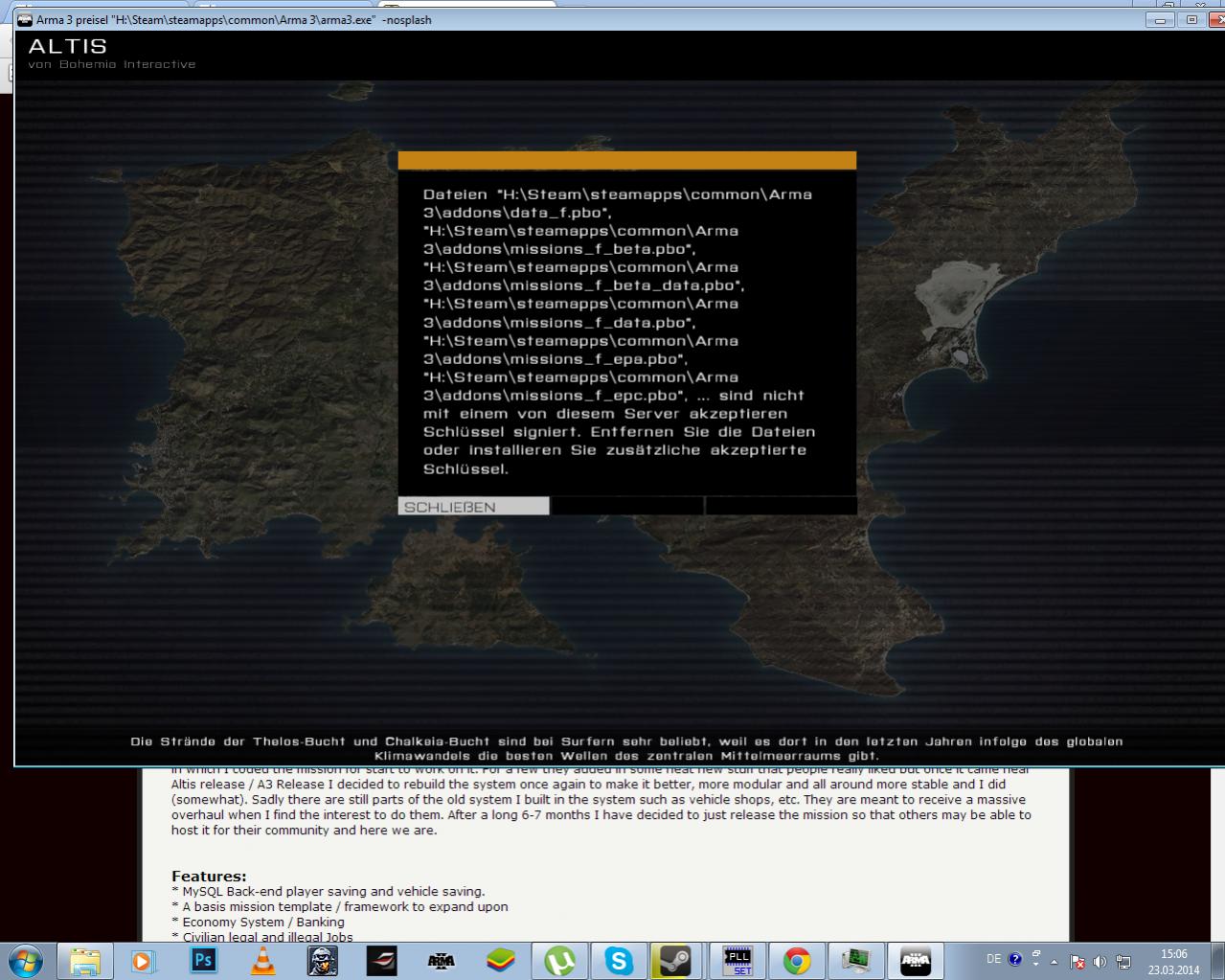
Task: Open the clock showing 15:06
Action: [x=1173, y=961]
